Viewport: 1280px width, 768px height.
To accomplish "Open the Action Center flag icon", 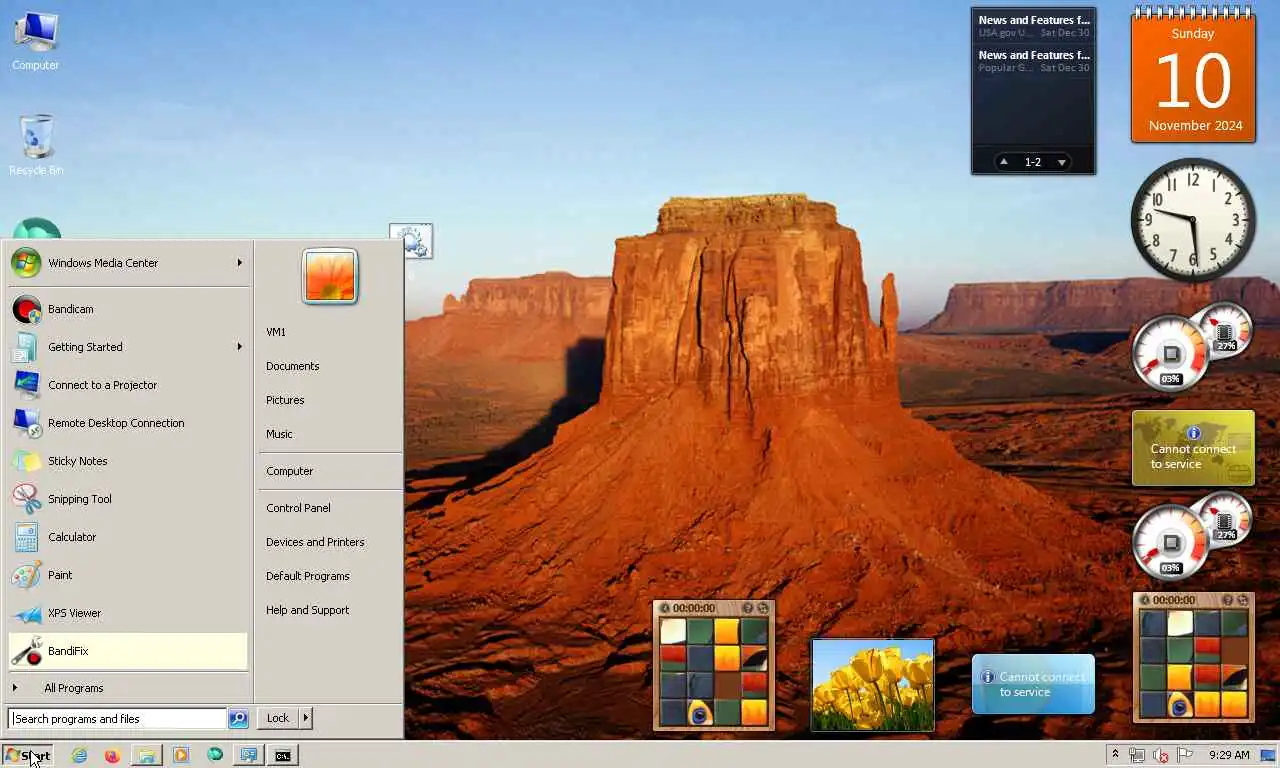I will tap(1185, 755).
